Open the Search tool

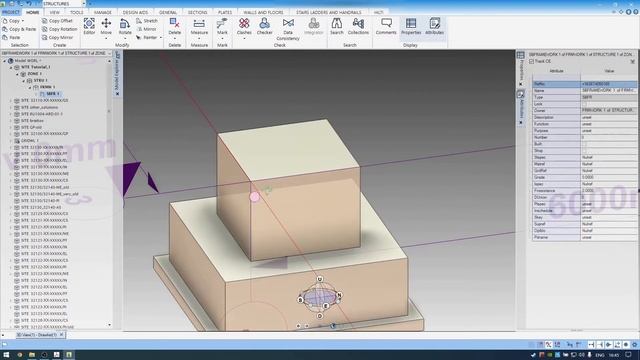coord(337,27)
